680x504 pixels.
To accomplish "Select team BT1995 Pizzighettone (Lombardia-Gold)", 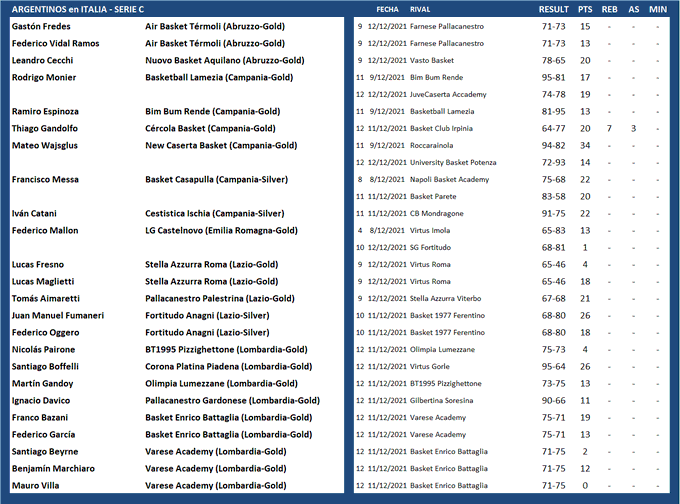I will 226,350.
